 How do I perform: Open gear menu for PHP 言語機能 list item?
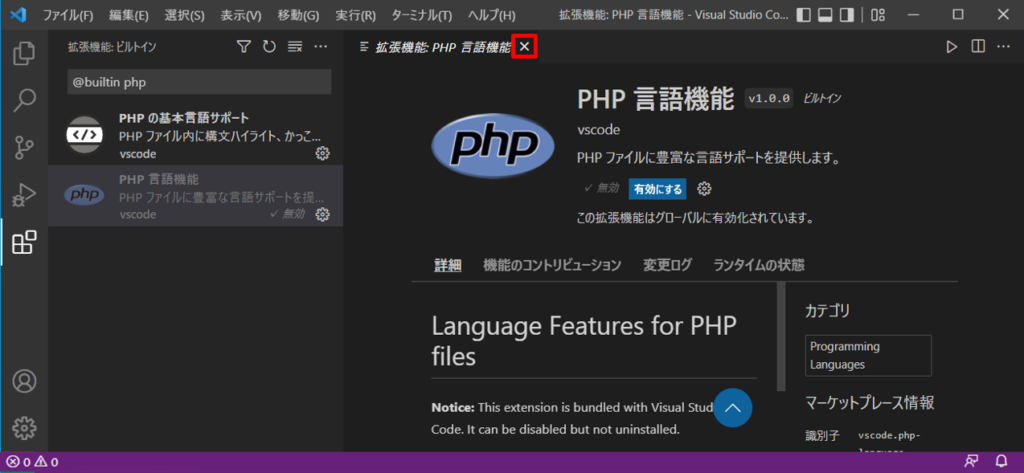(x=322, y=214)
